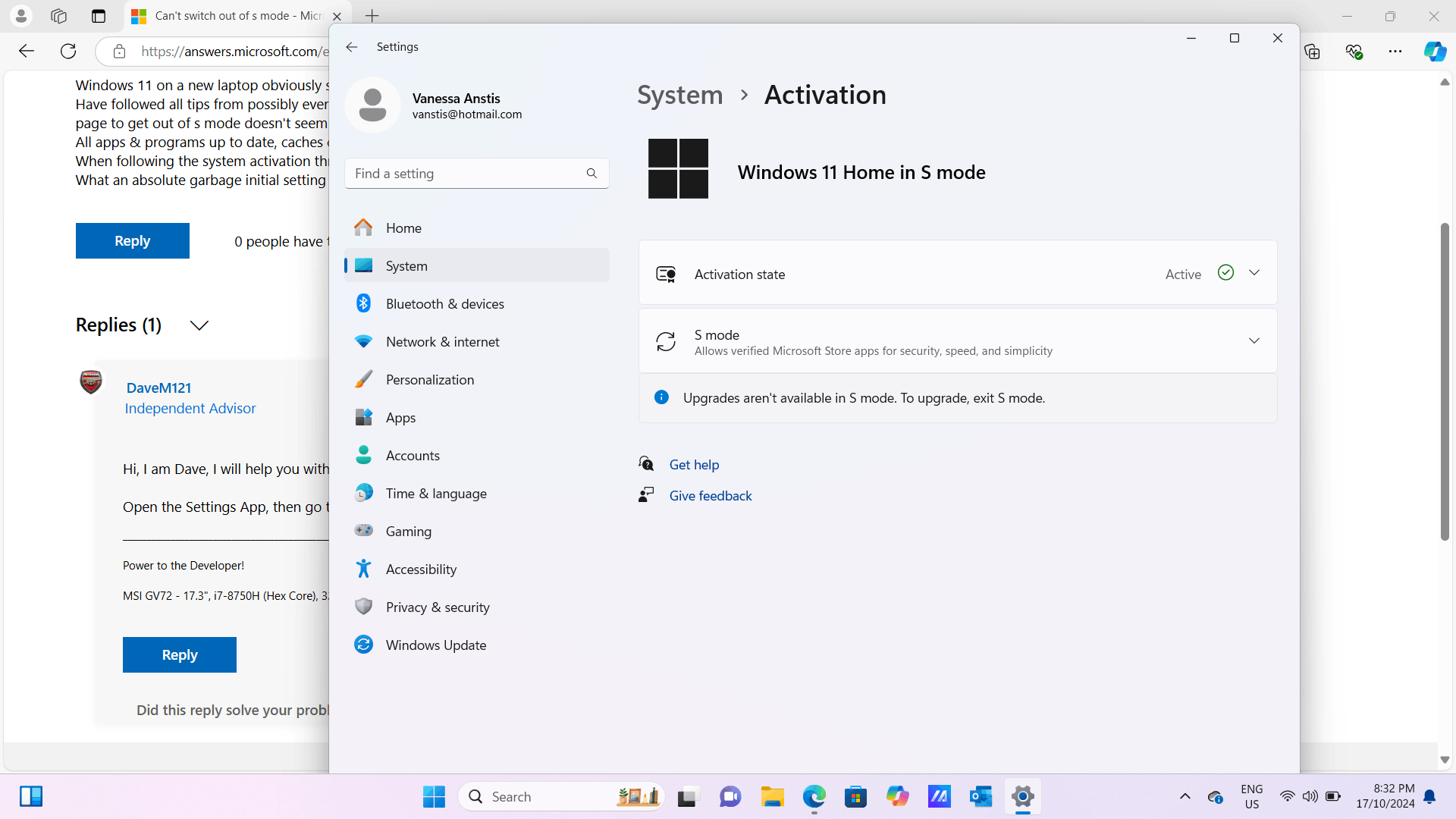Open Bluetooth & devices settings
This screenshot has width=1456, height=819.
[477, 303]
